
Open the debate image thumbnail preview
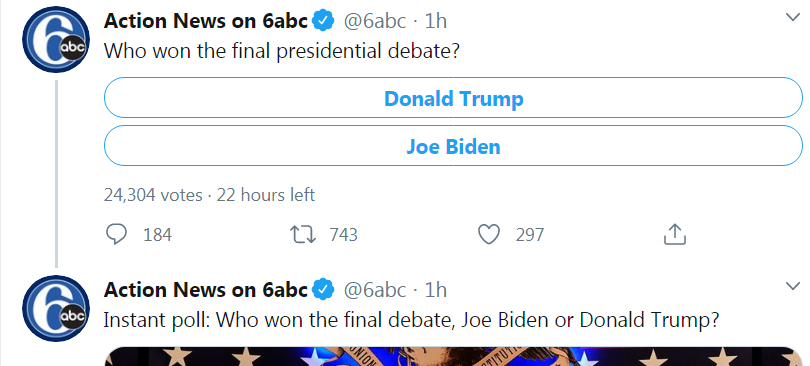453,356
